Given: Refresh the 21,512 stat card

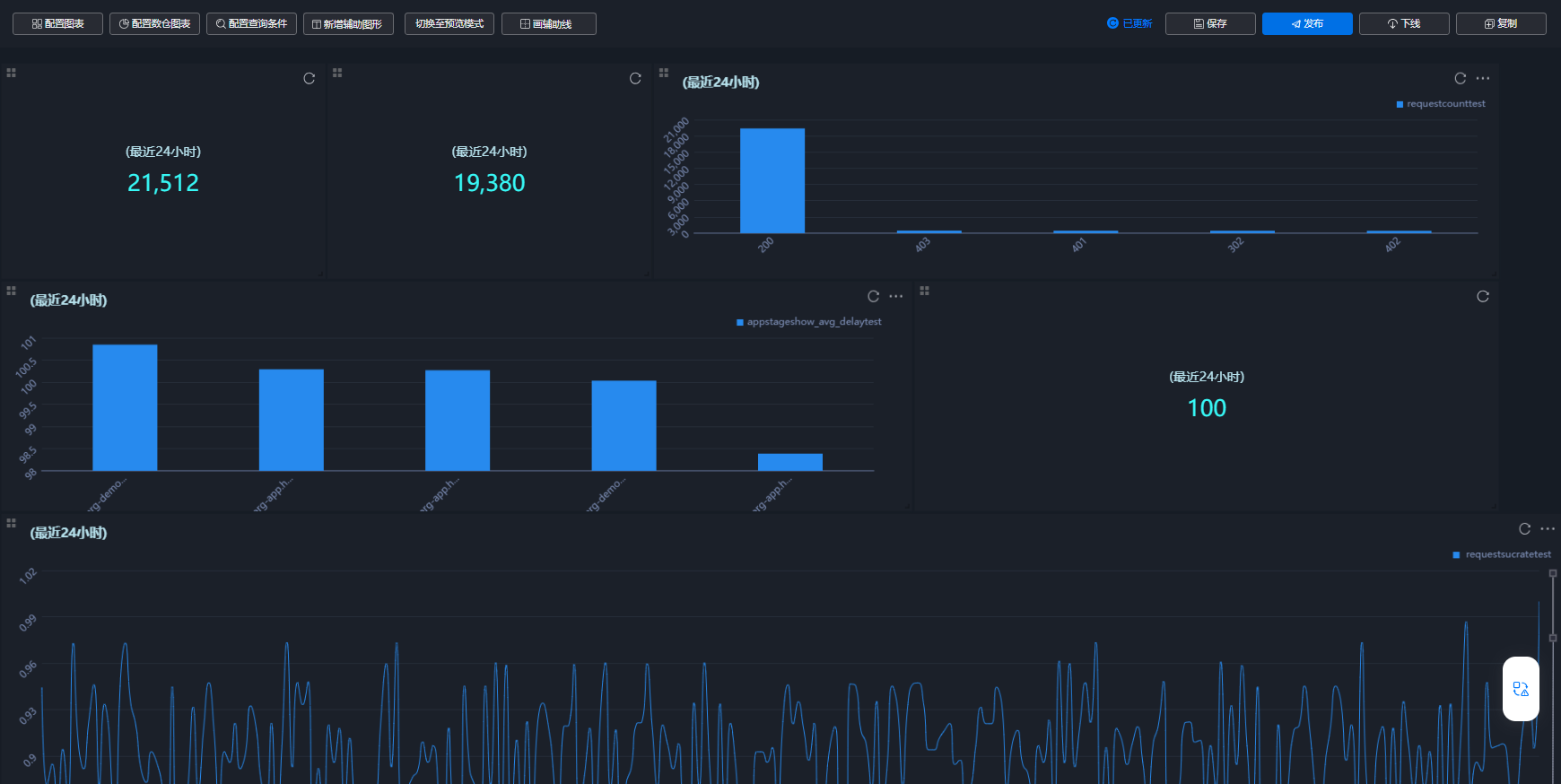Looking at the screenshot, I should pyautogui.click(x=309, y=79).
